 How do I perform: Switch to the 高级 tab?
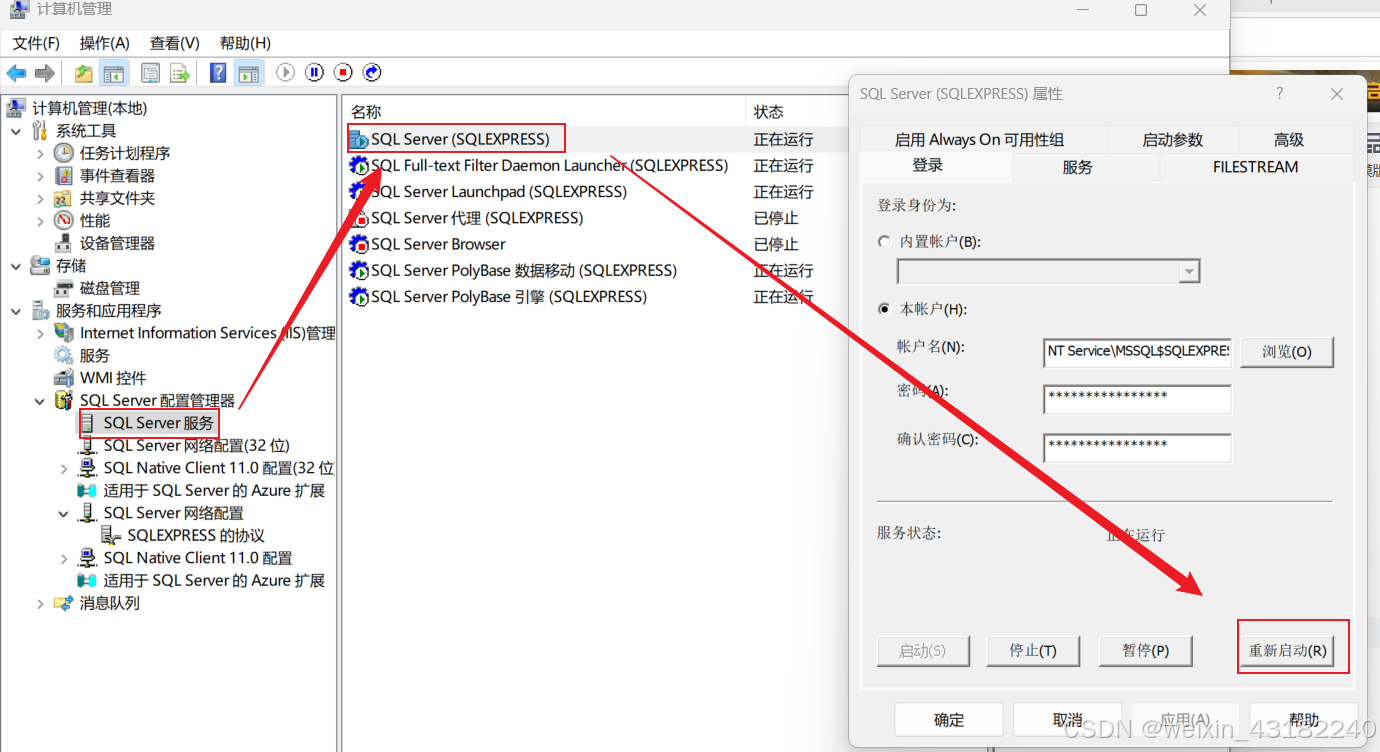tap(1289, 140)
